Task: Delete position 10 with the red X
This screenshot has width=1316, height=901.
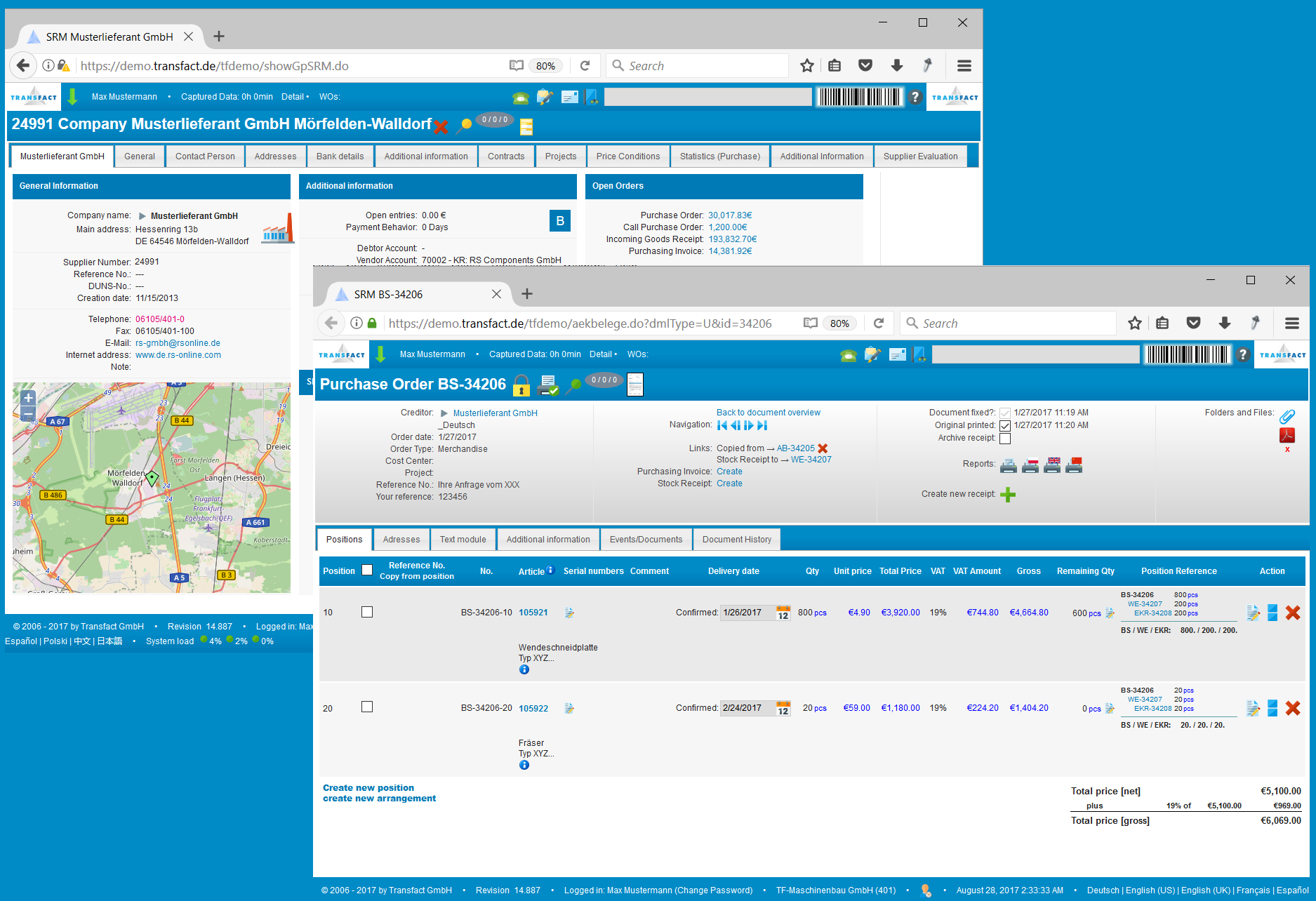Action: 1293,613
